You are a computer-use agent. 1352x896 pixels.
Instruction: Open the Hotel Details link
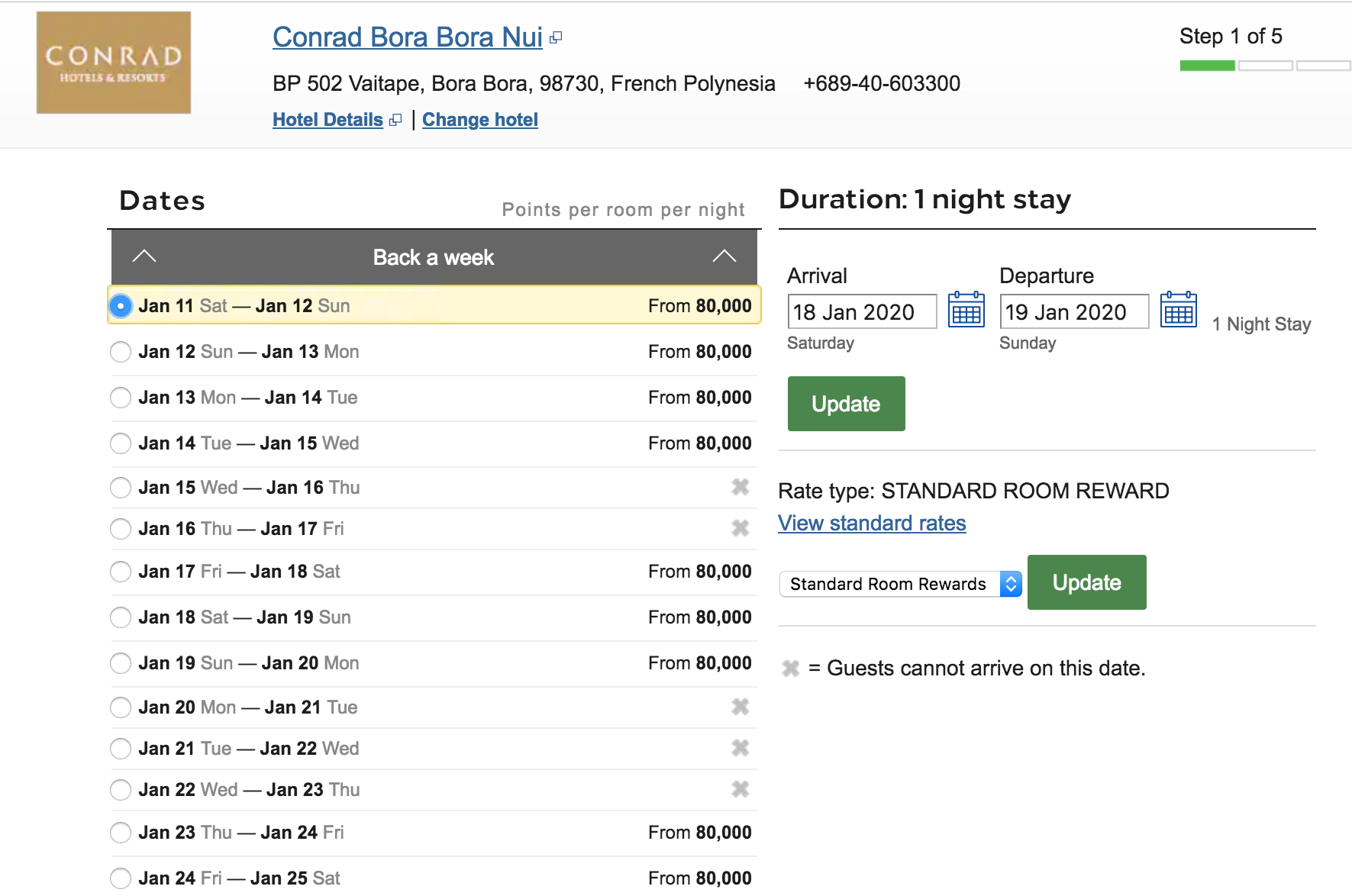pos(328,120)
